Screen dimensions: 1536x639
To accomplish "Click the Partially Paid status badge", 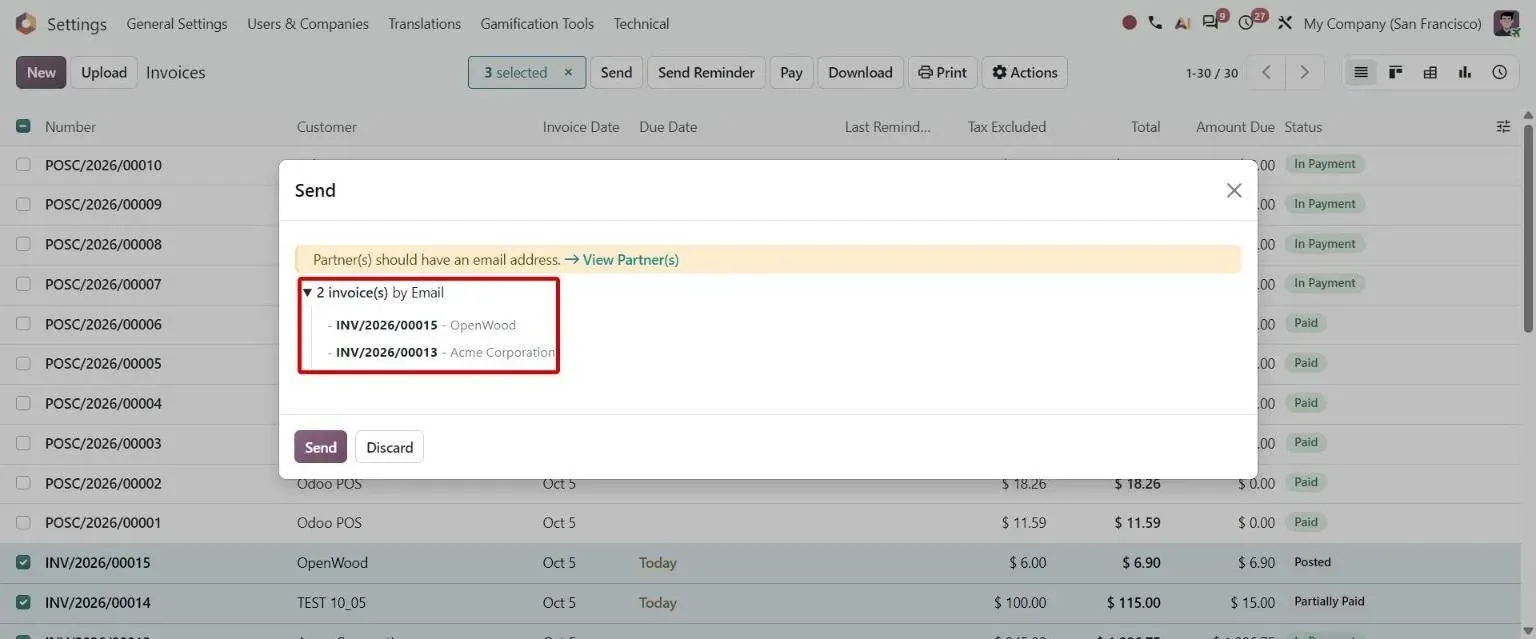I will tap(1329, 602).
